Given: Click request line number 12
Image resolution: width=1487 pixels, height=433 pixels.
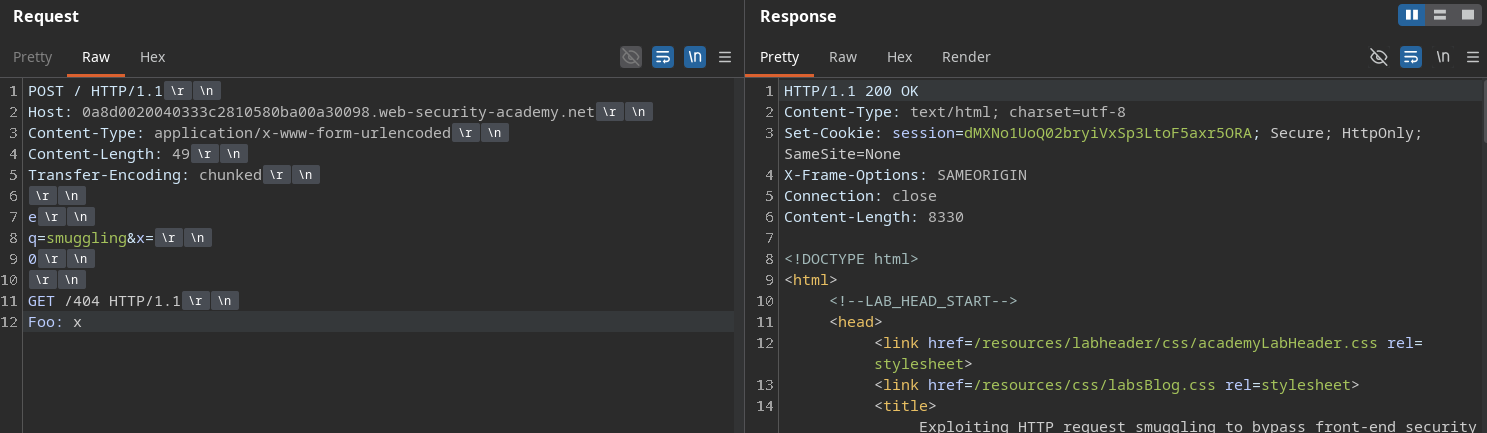Looking at the screenshot, I should coord(10,322).
